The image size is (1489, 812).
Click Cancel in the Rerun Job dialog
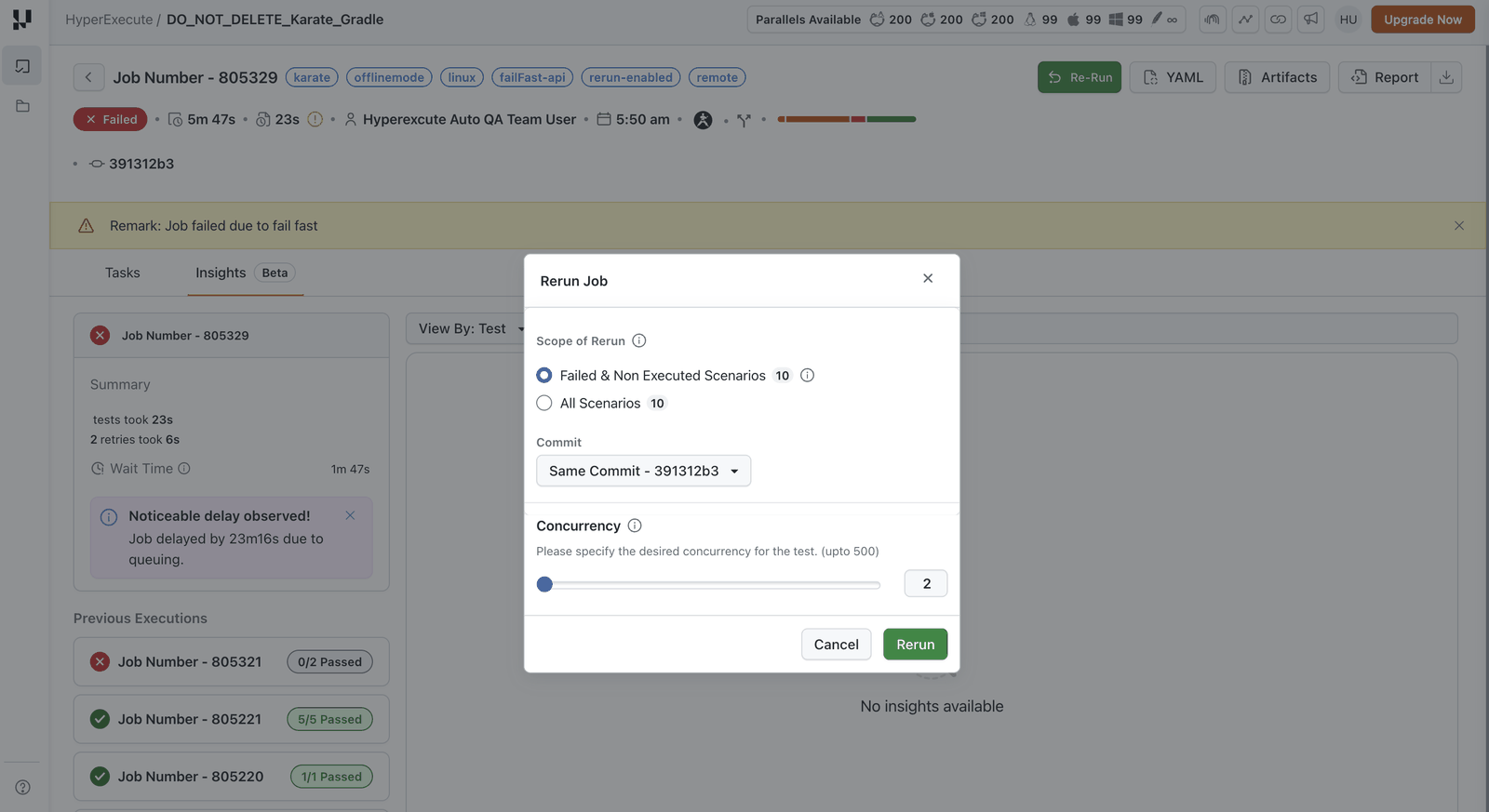pyautogui.click(x=837, y=645)
